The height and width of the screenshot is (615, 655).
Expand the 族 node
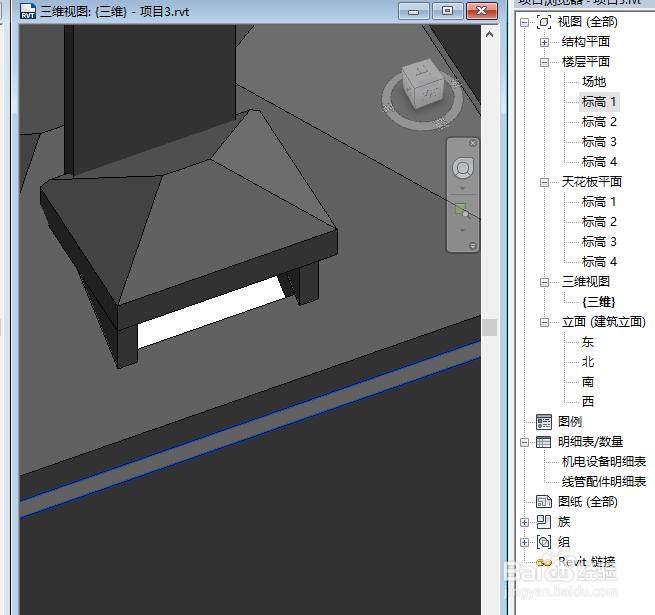524,522
